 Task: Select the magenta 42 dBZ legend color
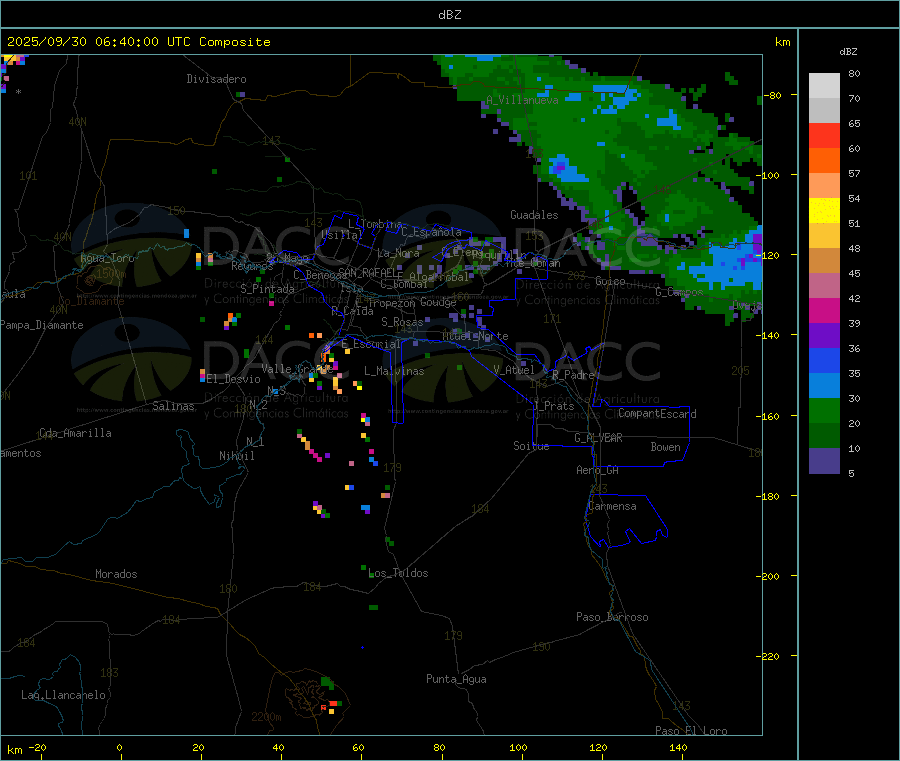tap(824, 310)
